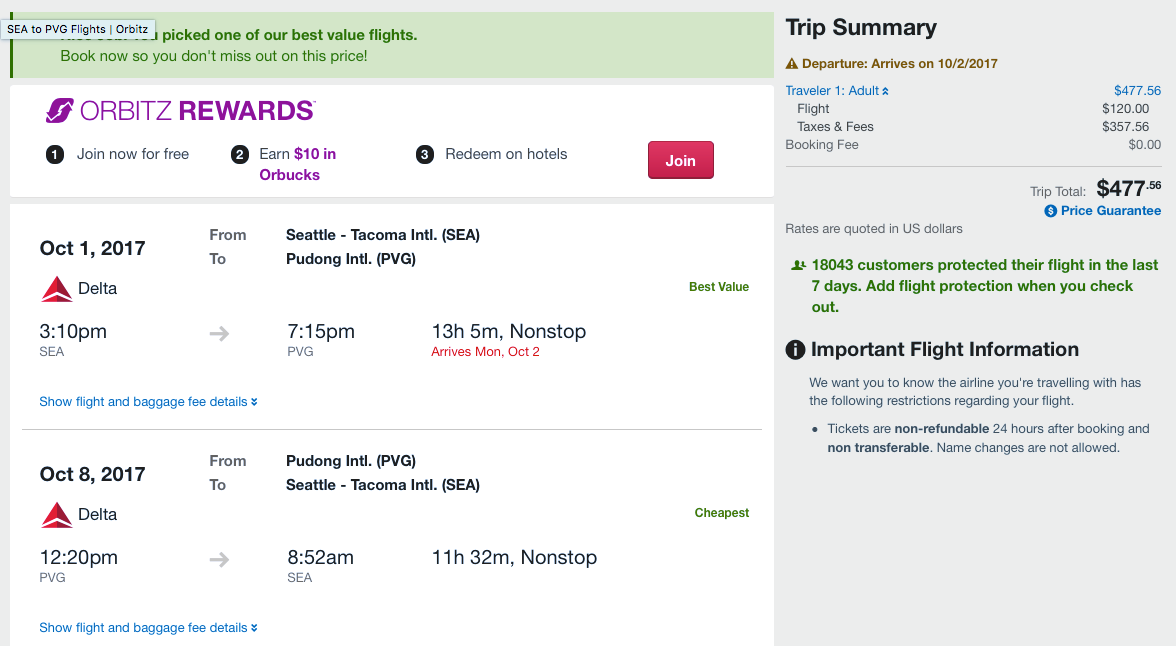1176x646 pixels.
Task: Expand Oct 1 flight and baggage fee details
Action: [148, 402]
